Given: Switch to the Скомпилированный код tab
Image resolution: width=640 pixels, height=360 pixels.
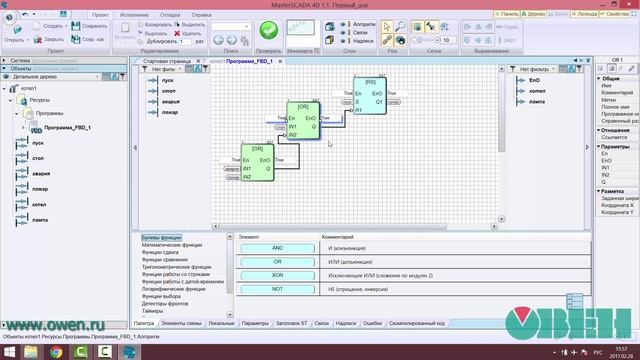Looking at the screenshot, I should pyautogui.click(x=417, y=323).
